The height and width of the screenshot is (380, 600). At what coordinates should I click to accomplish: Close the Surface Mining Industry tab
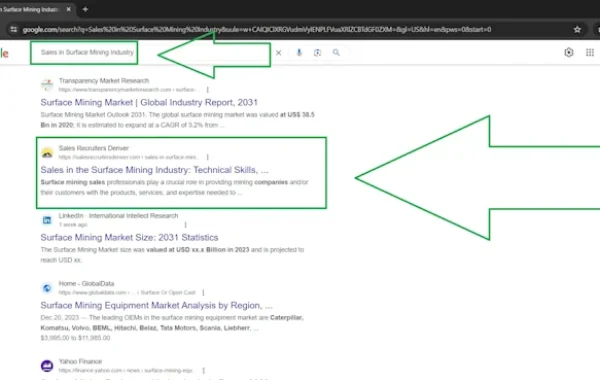pyautogui.click(x=68, y=9)
